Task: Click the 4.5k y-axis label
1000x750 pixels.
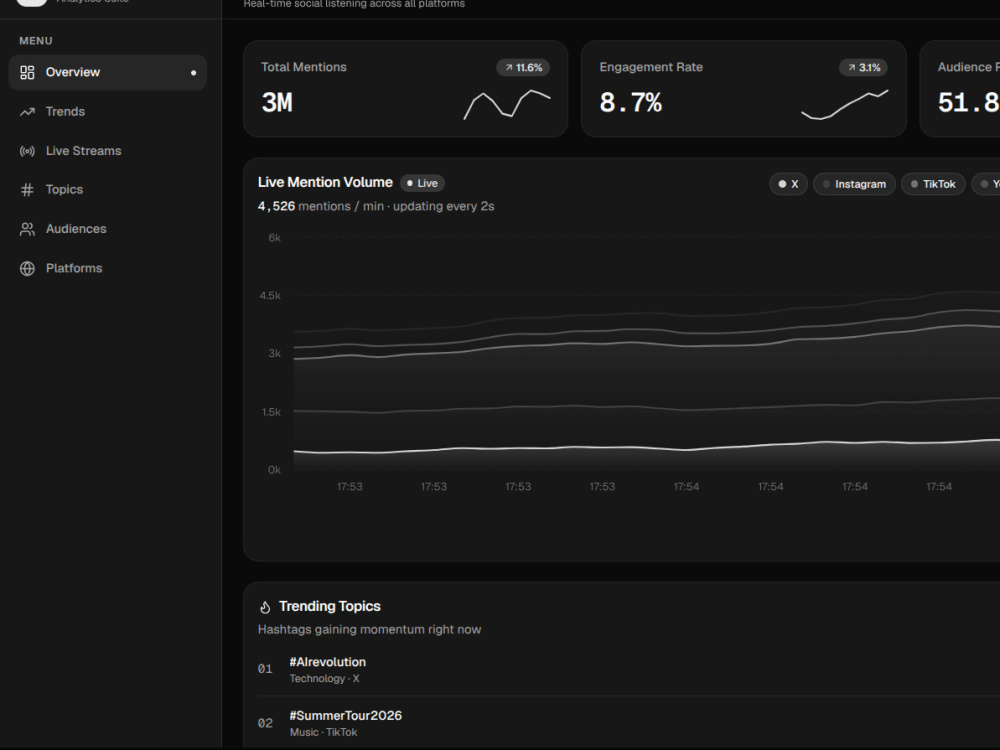Action: pos(270,296)
